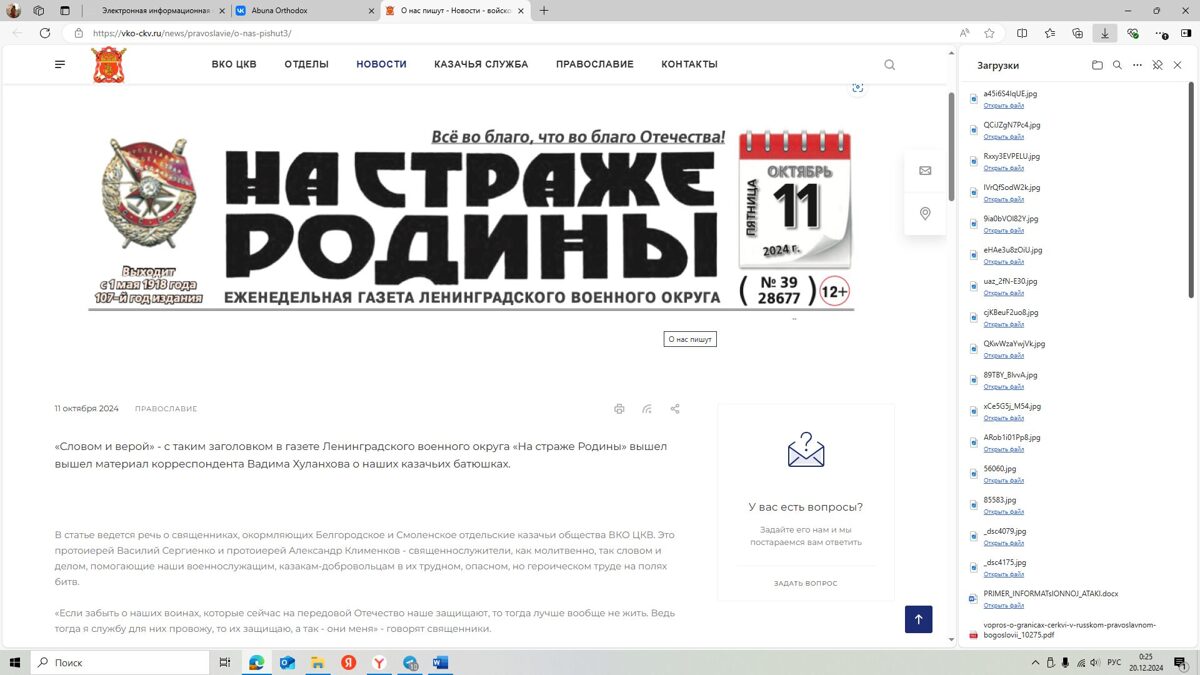1200x675 pixels.
Task: Click ПРАВОСЛАВИЕ category tag under date
Action: click(166, 409)
